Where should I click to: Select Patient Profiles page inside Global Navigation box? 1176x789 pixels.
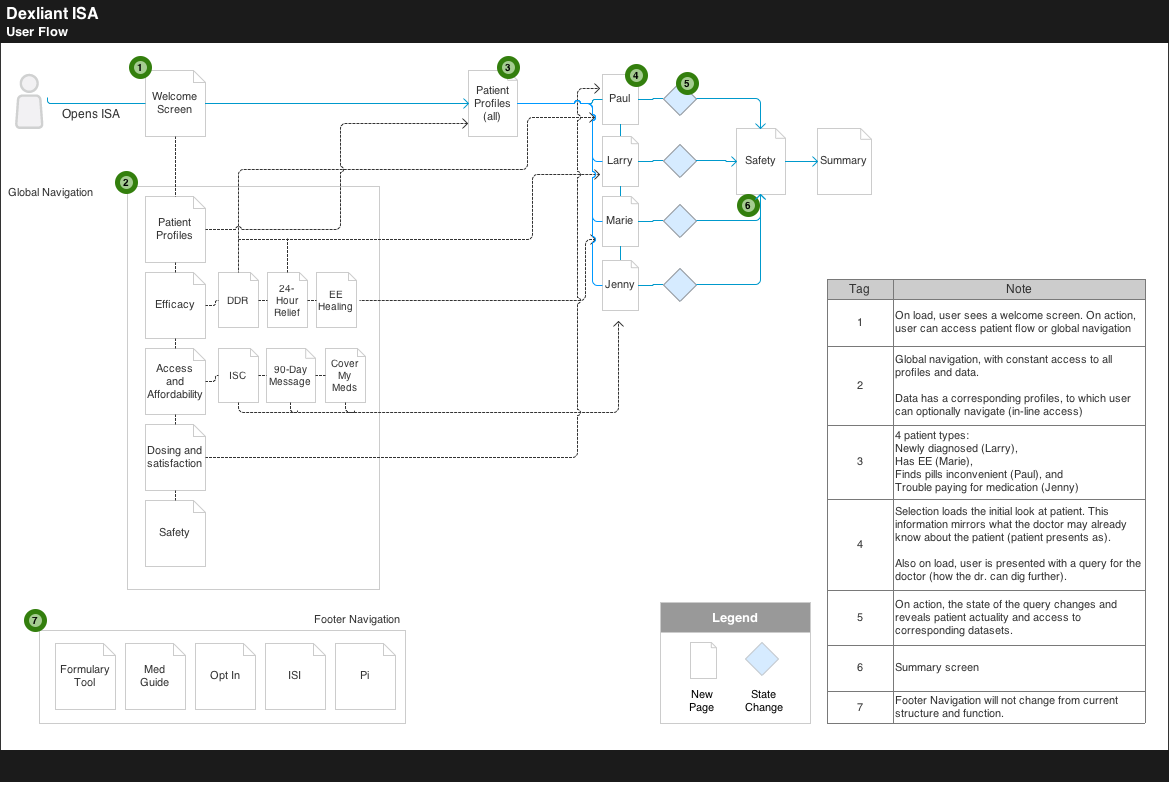(176, 230)
